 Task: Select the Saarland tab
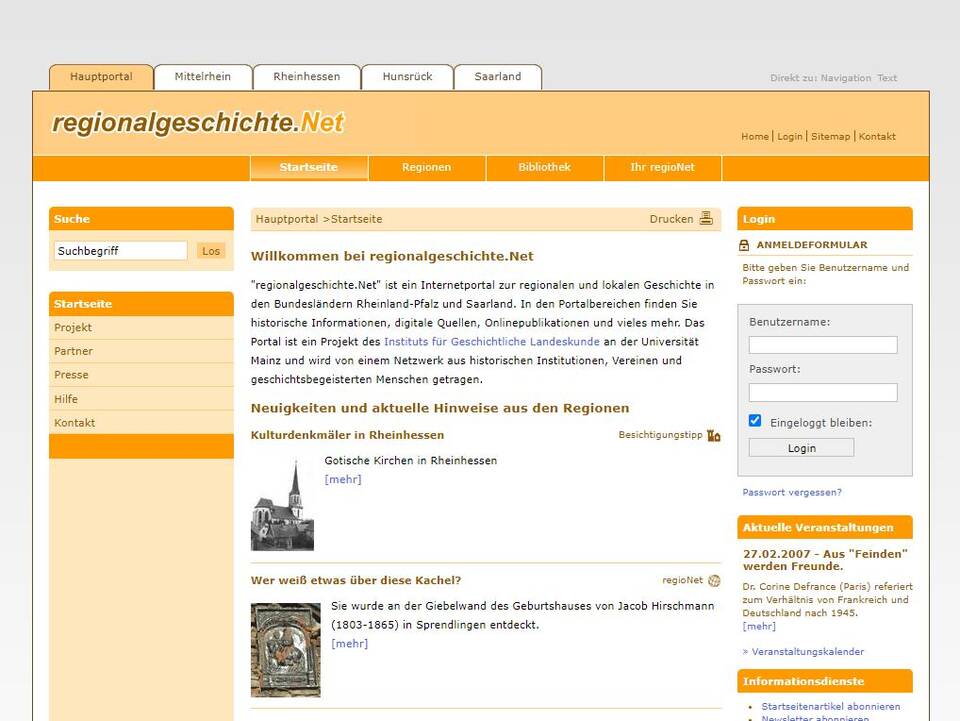[x=498, y=77]
